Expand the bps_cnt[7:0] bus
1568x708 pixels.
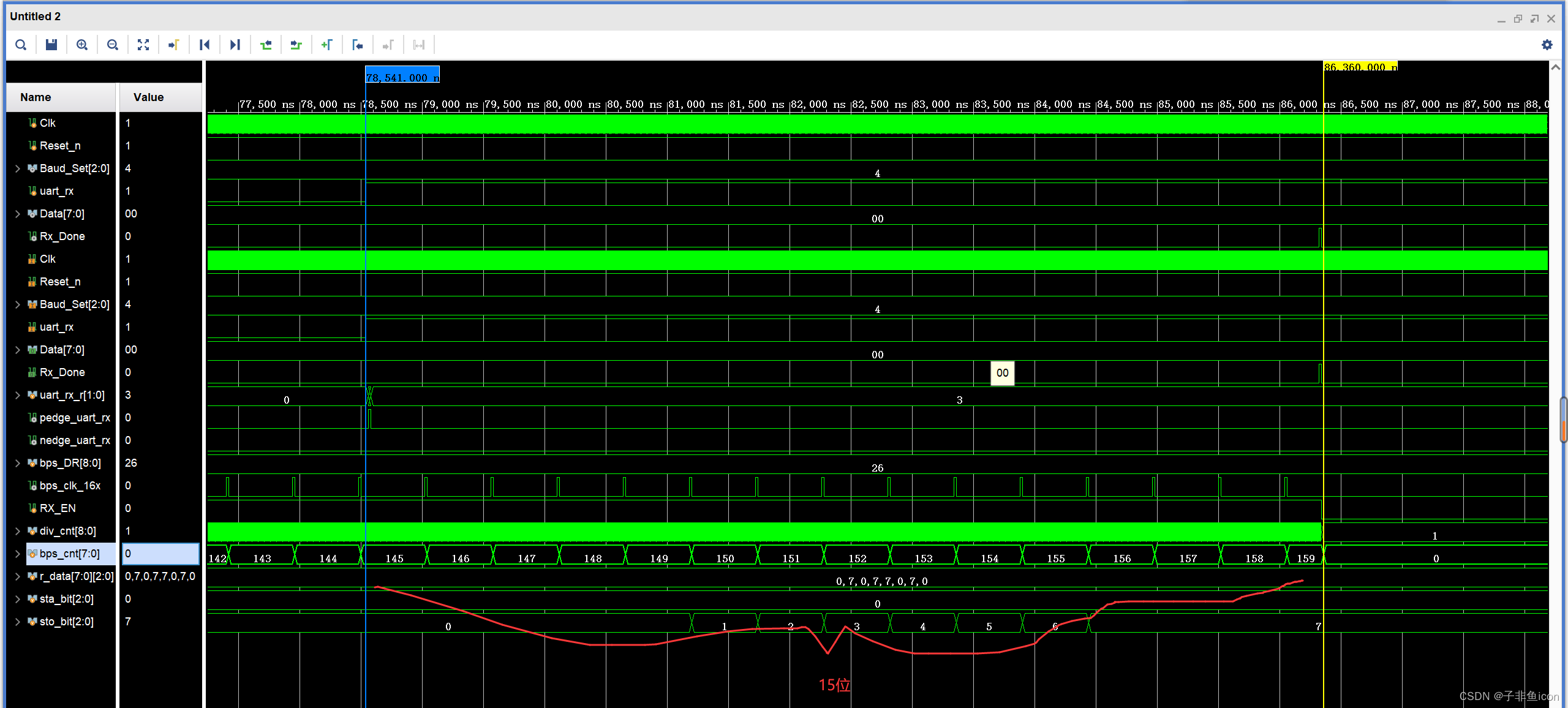click(x=17, y=554)
